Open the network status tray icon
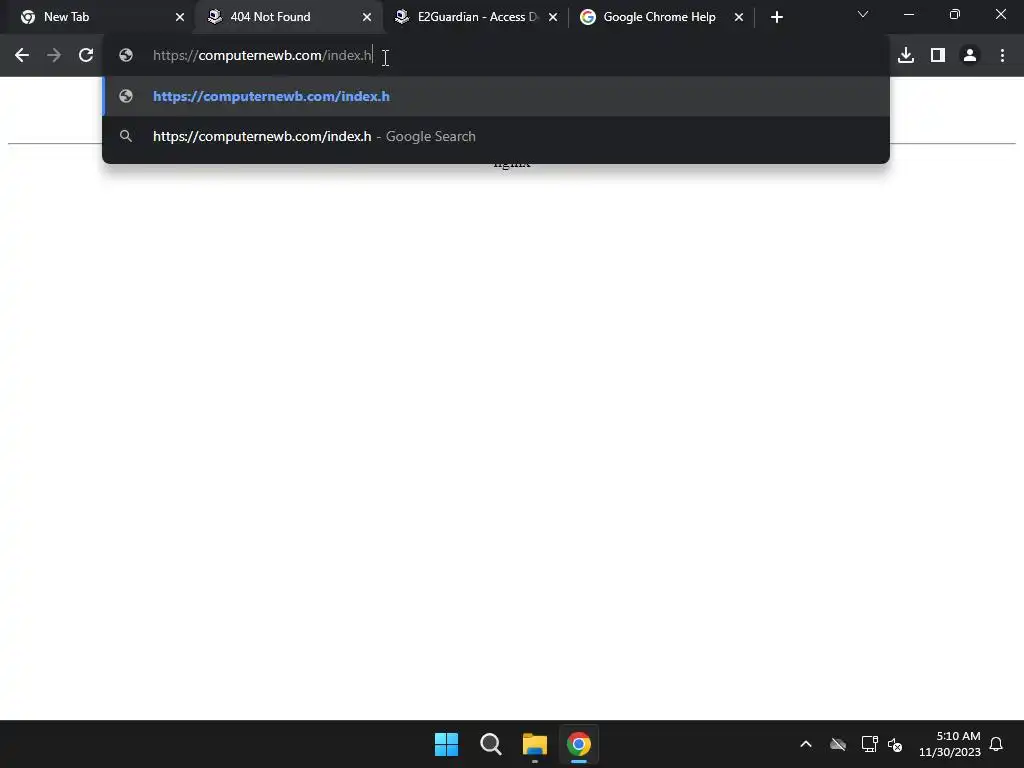Viewport: 1024px width, 768px height. [x=869, y=744]
